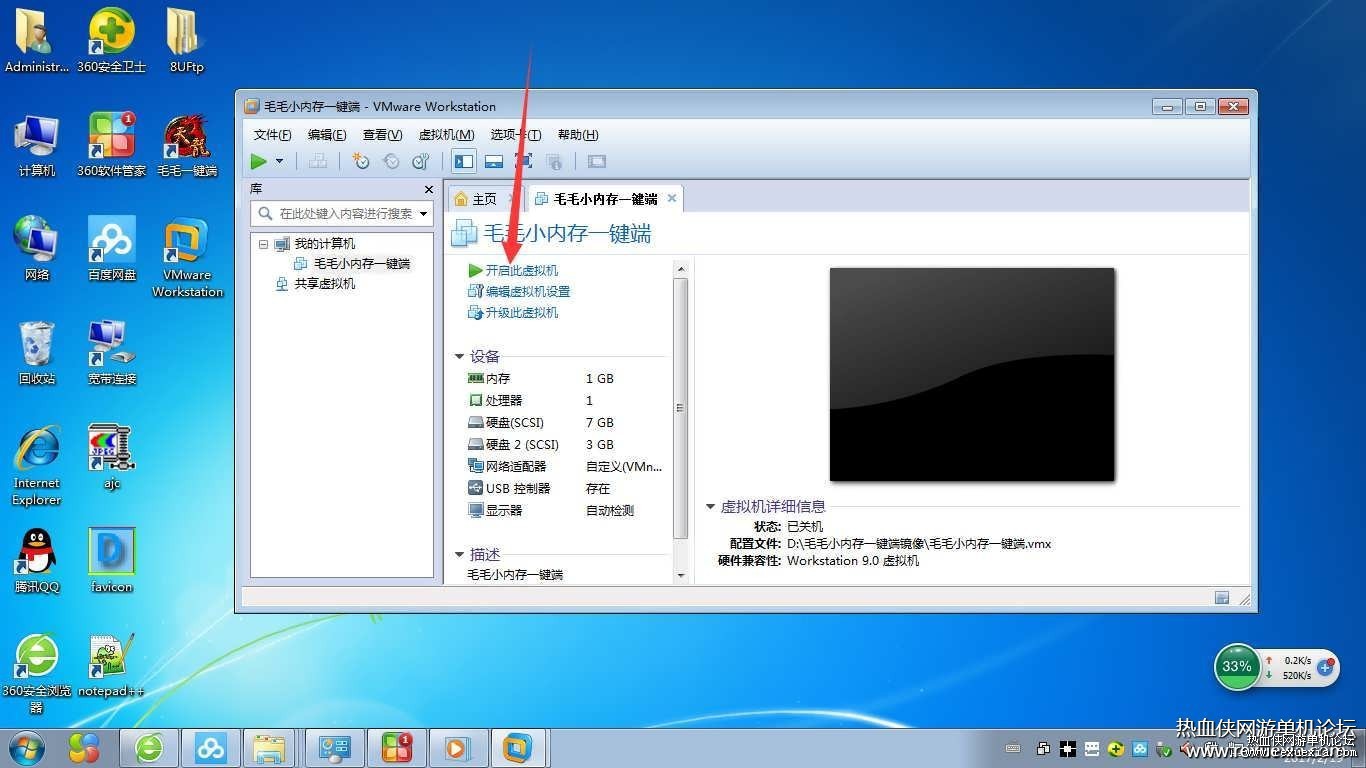Select the 回收站 recycle bin icon
The image size is (1366, 768).
37,353
